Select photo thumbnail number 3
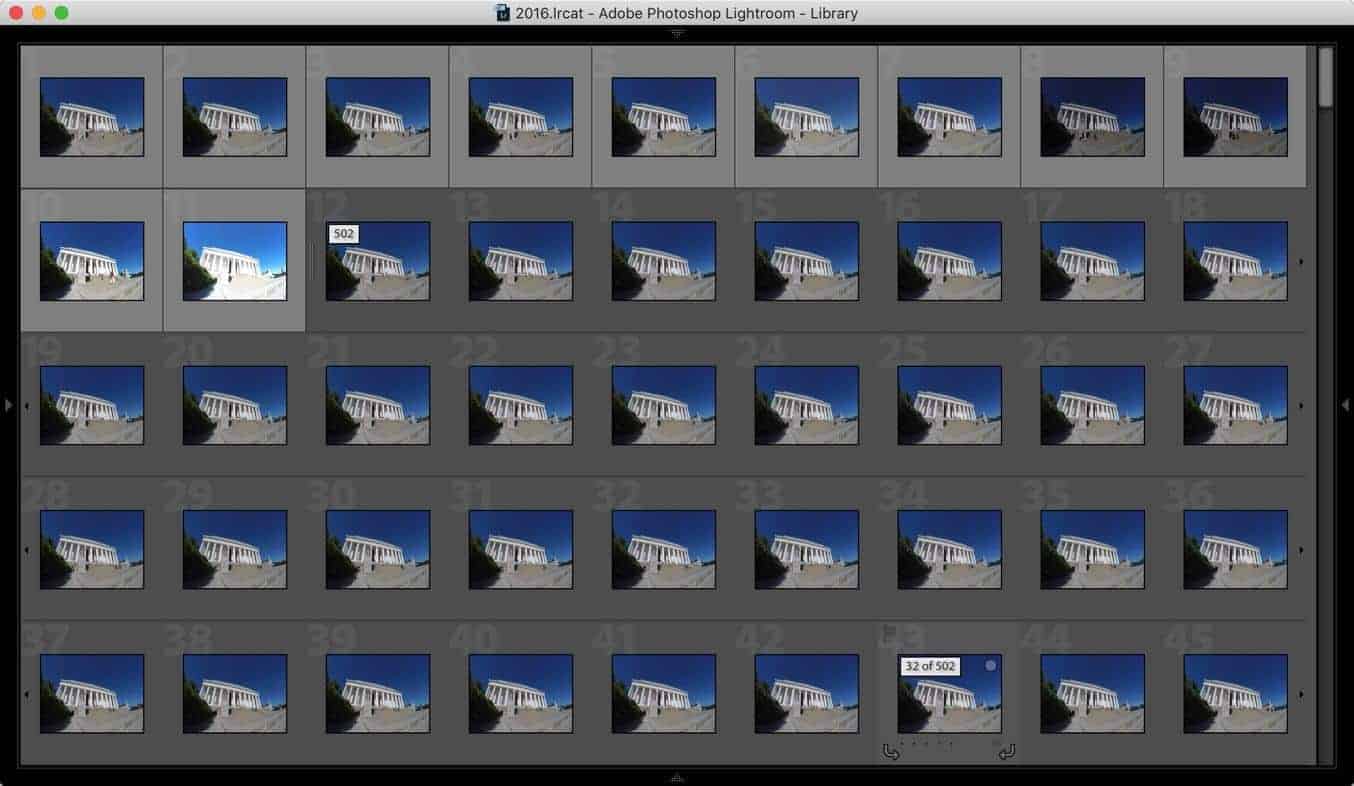The image size is (1354, 786). [378, 117]
